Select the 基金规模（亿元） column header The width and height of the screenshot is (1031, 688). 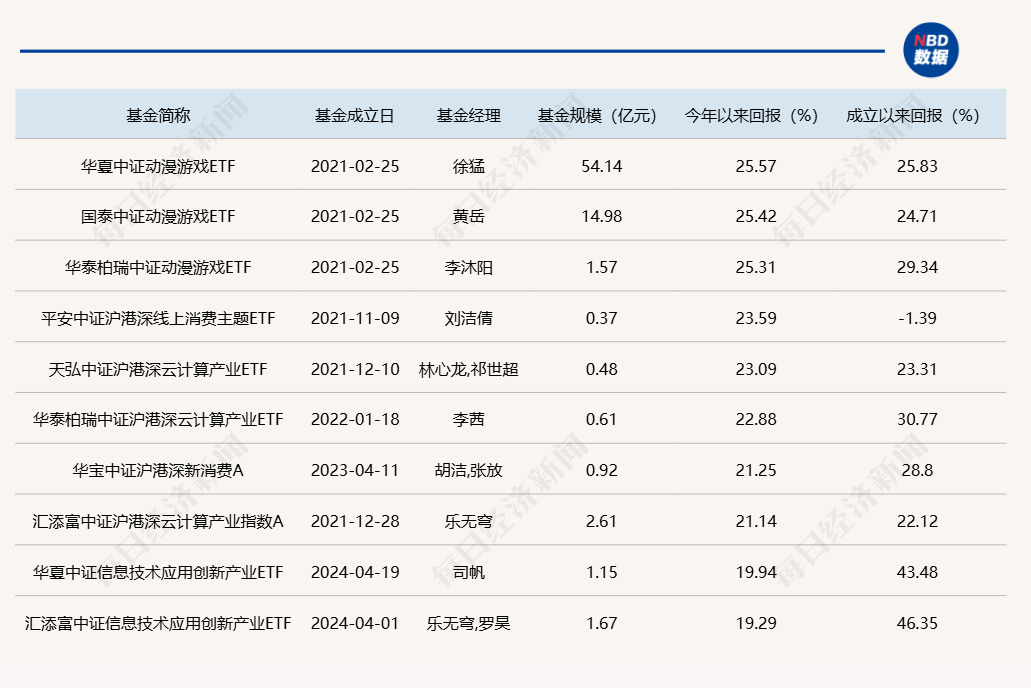click(x=598, y=116)
